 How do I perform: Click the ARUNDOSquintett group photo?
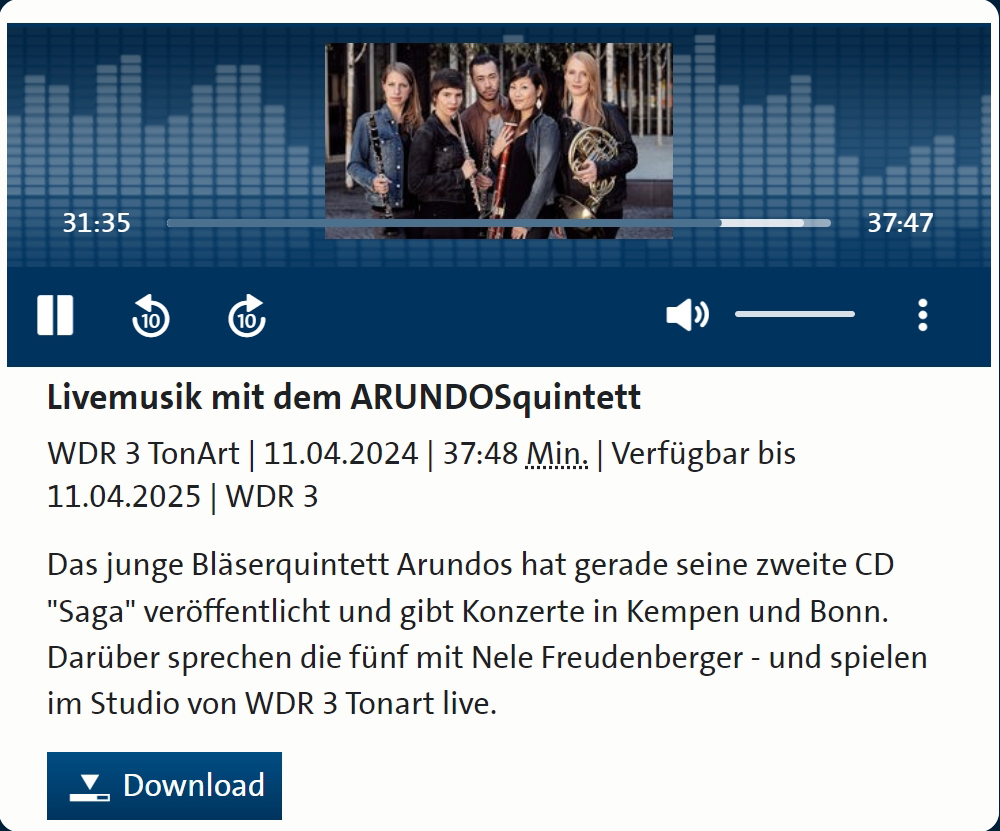(499, 141)
